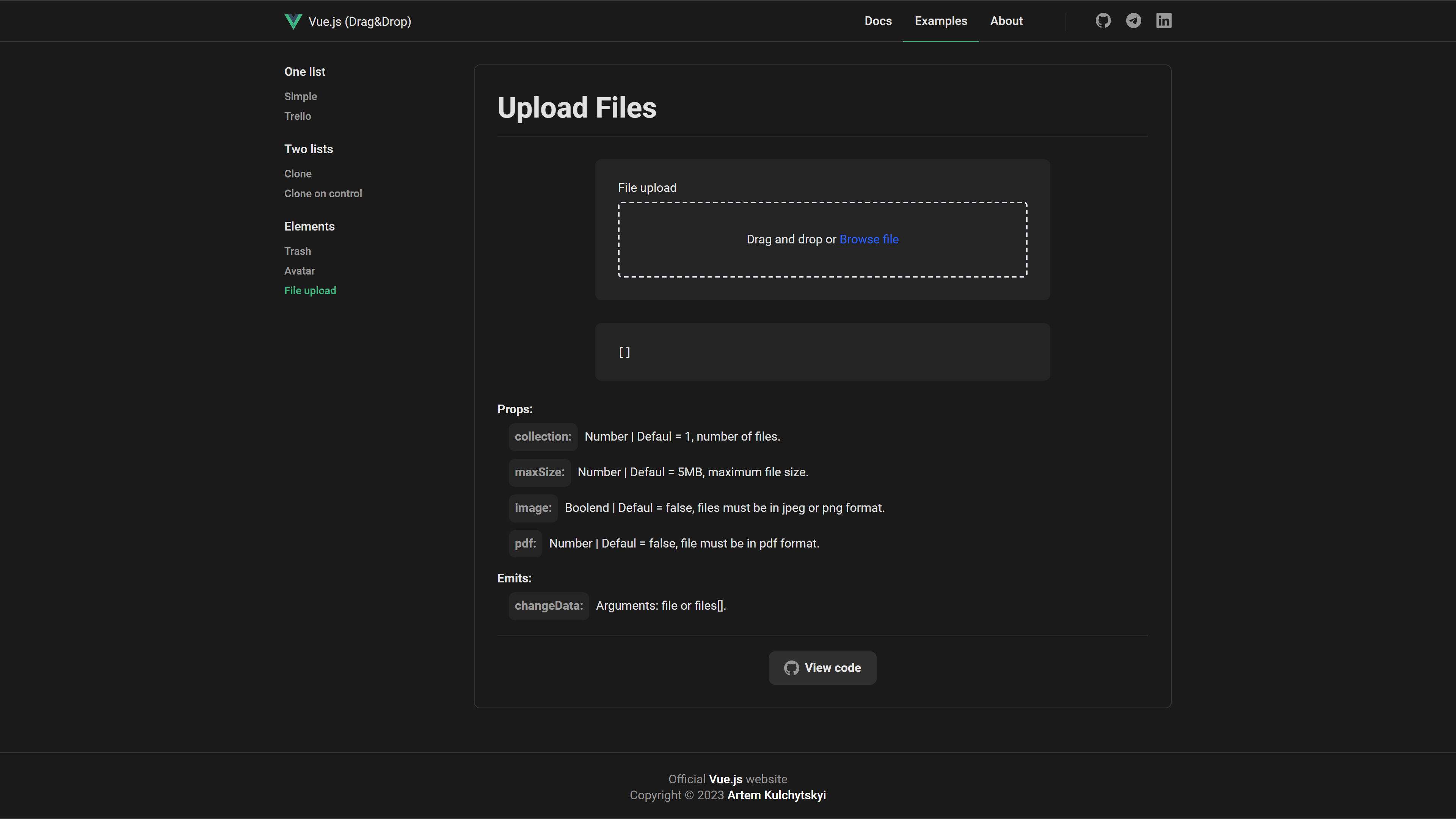Screen dimensions: 1456x819
Task: Click the Vue logo icon
Action: tap(293, 22)
